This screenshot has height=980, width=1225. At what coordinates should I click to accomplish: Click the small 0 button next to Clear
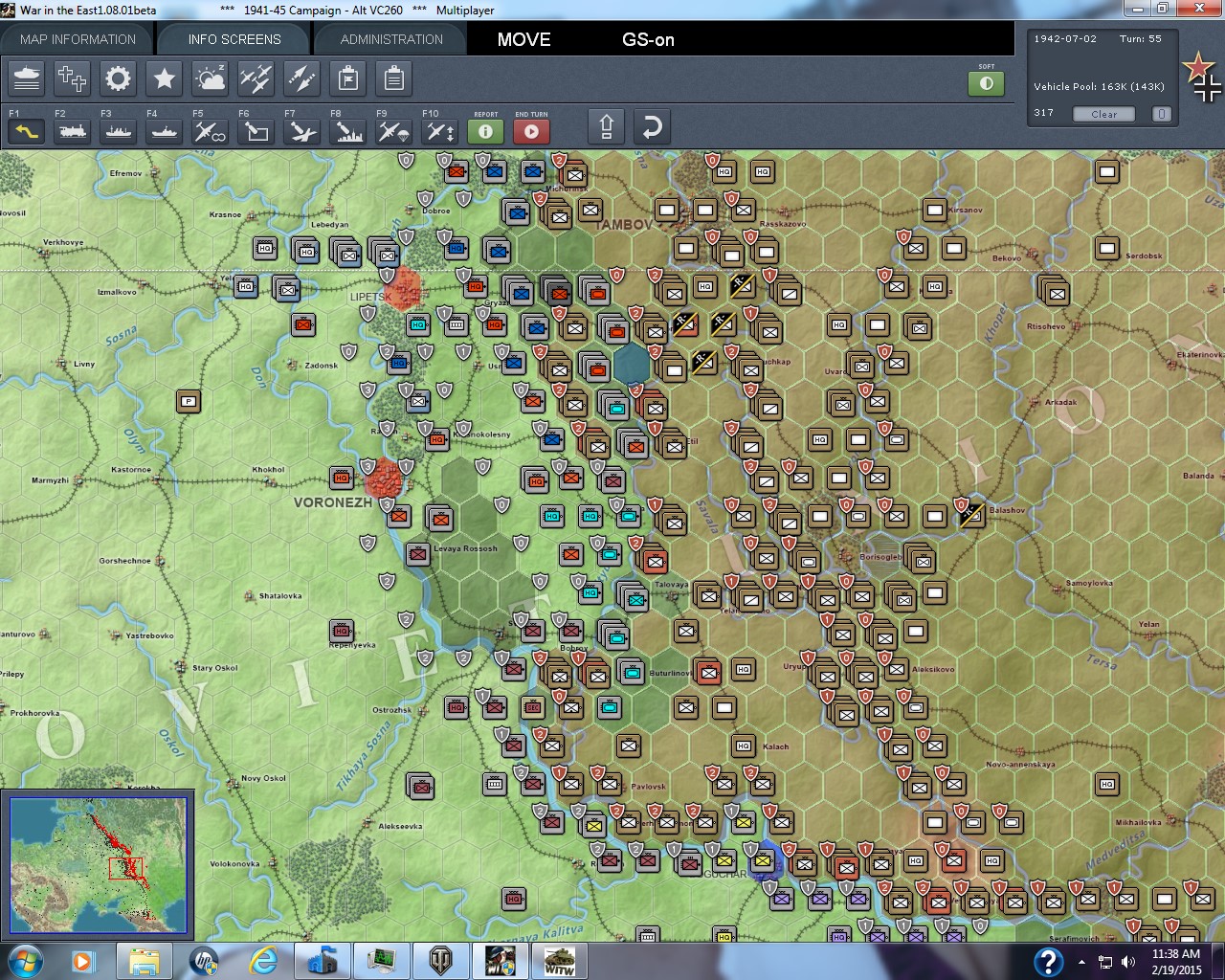[1161, 114]
